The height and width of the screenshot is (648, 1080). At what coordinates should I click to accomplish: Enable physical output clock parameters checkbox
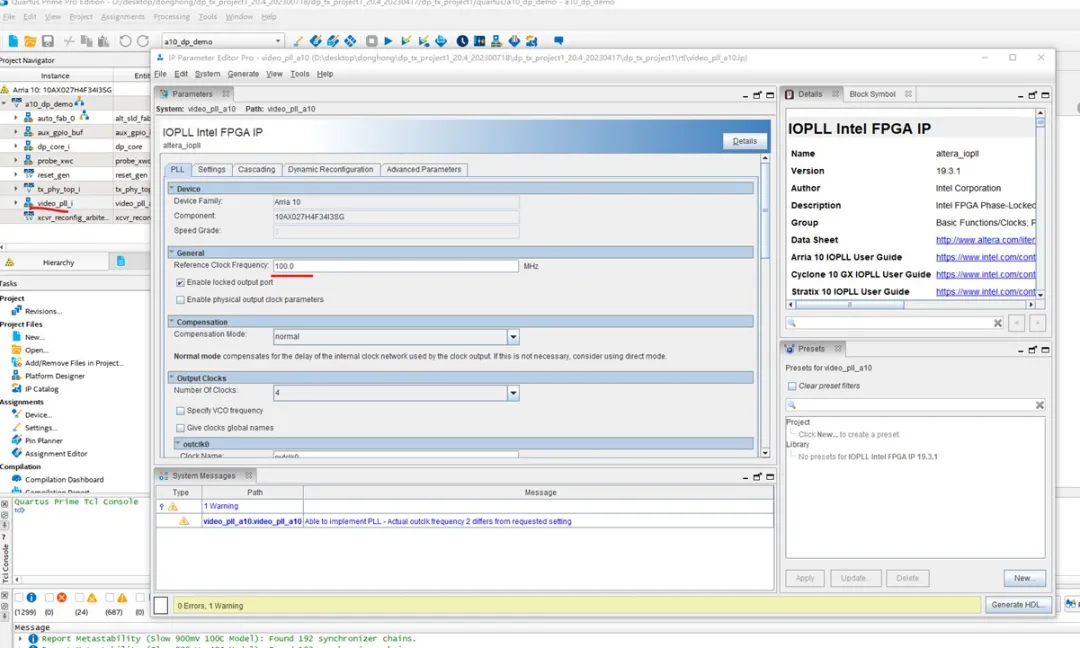coord(180,300)
